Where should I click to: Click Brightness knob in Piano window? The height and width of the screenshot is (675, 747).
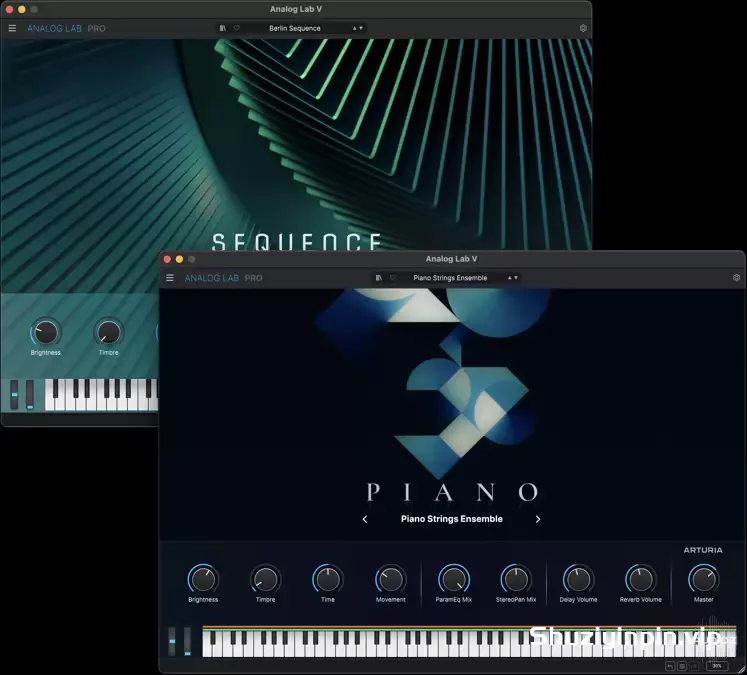click(x=203, y=580)
